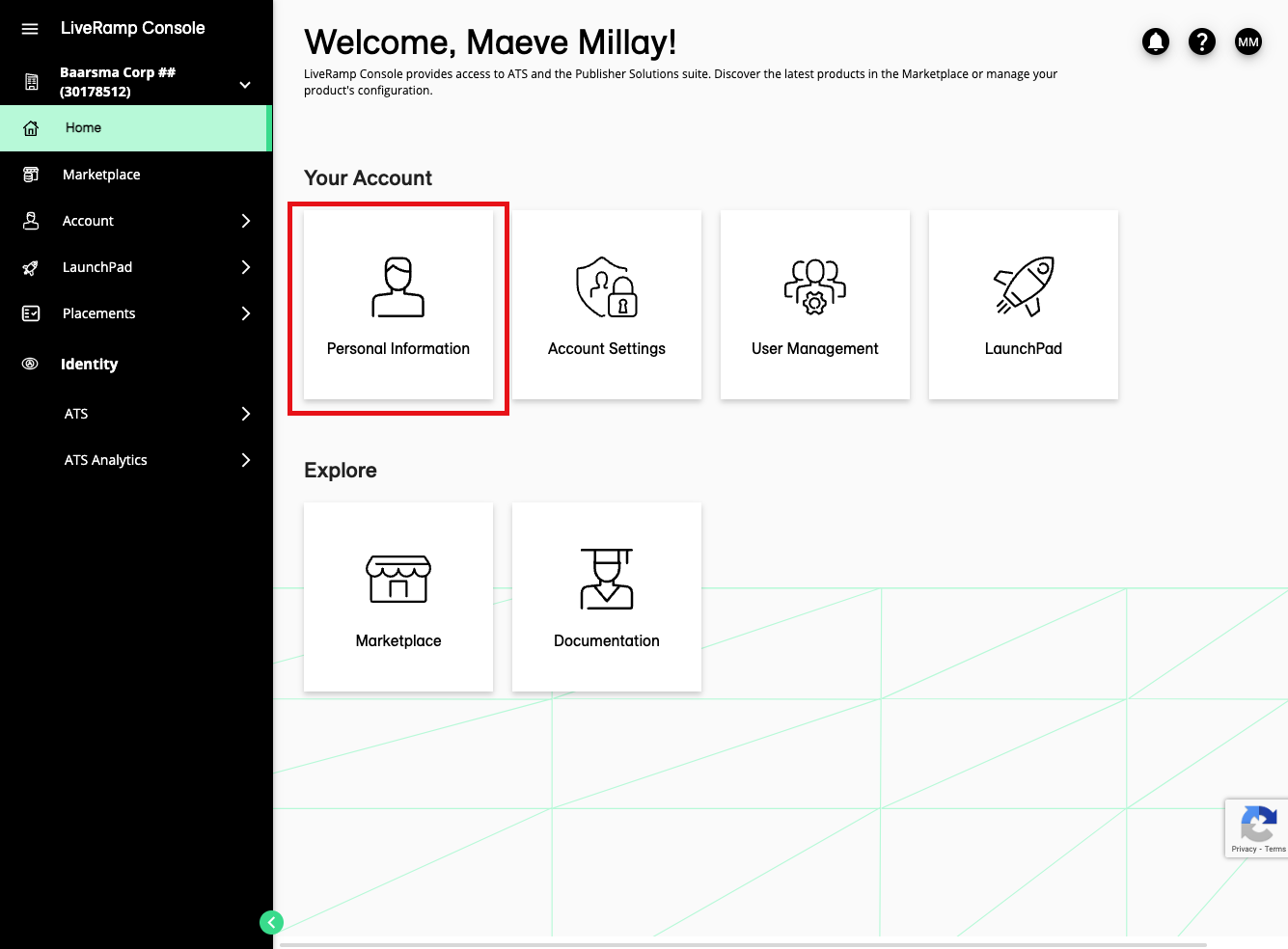Open the Personal Information card label
The width and height of the screenshot is (1288, 949).
point(398,349)
